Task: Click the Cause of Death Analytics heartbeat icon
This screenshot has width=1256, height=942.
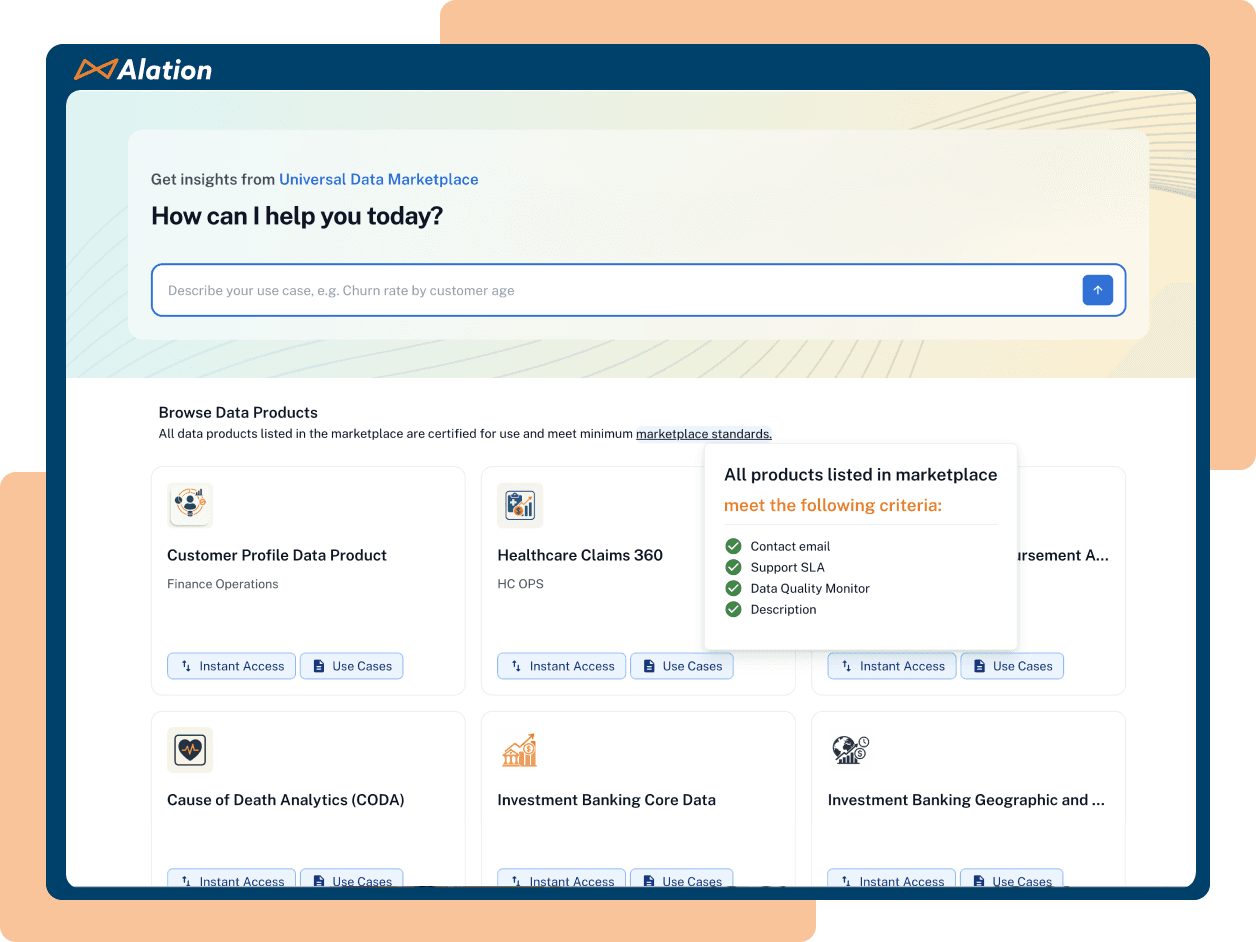Action: click(190, 750)
